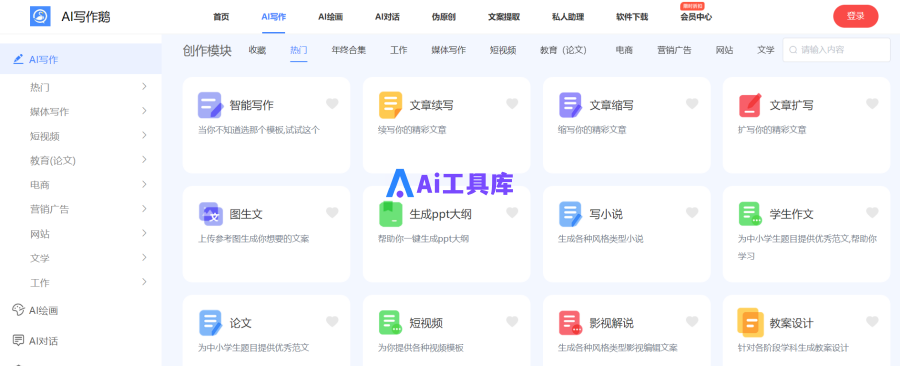Favorite the 文章续写 card with heart

[x=512, y=104]
